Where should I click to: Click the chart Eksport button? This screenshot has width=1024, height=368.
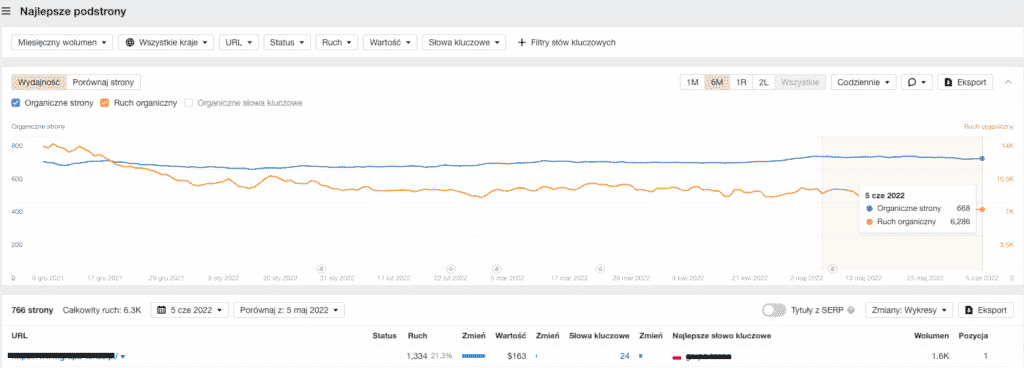pyautogui.click(x=965, y=82)
